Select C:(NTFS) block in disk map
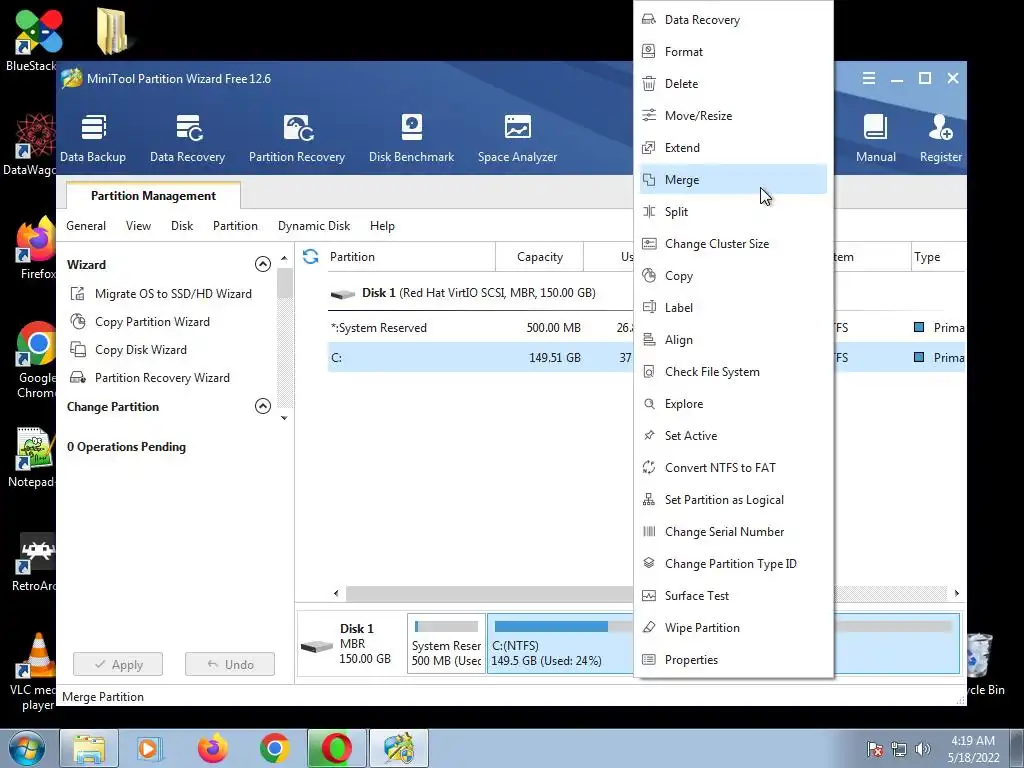Screen dimensions: 1024x768 [560, 643]
